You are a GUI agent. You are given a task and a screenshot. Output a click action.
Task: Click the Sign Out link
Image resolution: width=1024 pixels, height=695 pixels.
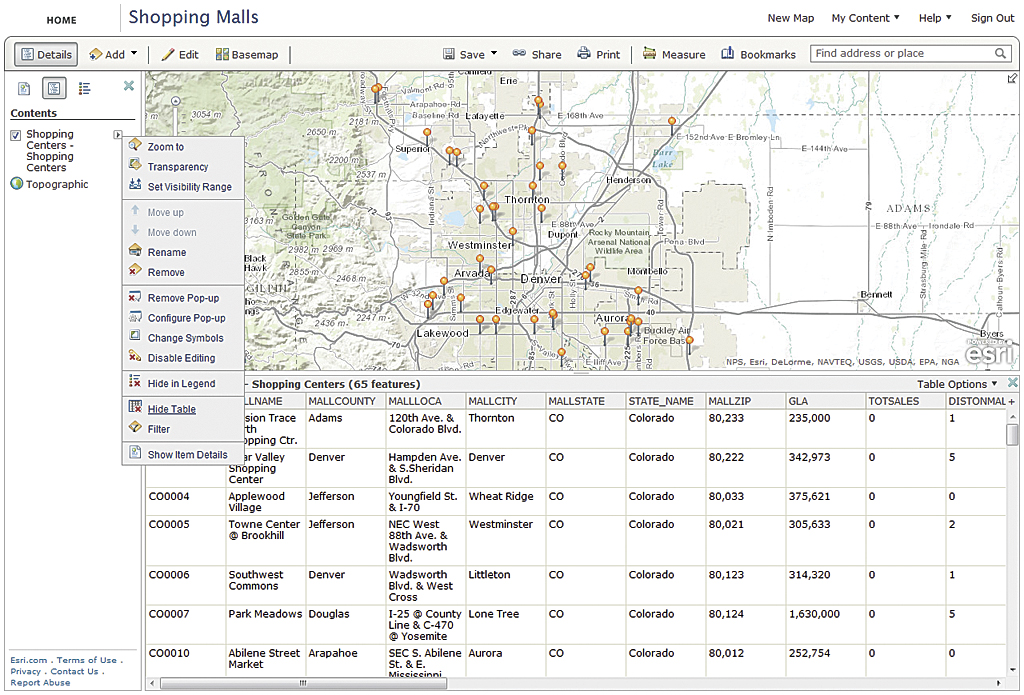(x=992, y=18)
